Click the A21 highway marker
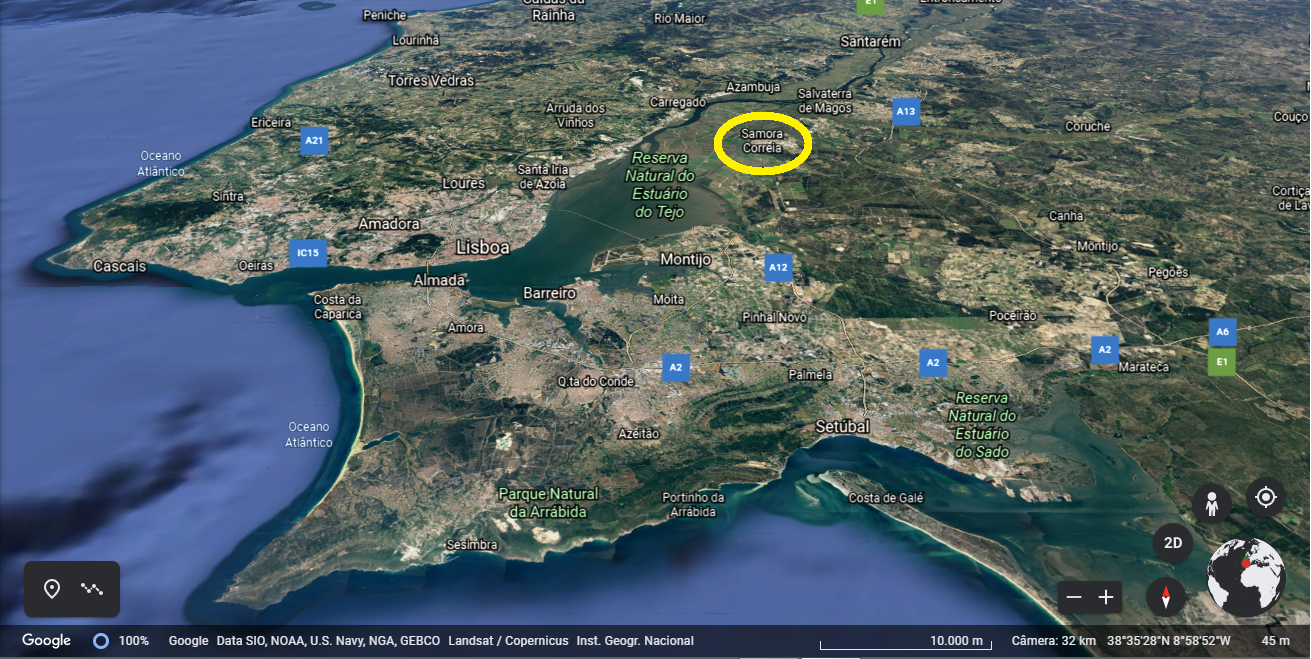This screenshot has width=1311, height=659. pyautogui.click(x=315, y=141)
